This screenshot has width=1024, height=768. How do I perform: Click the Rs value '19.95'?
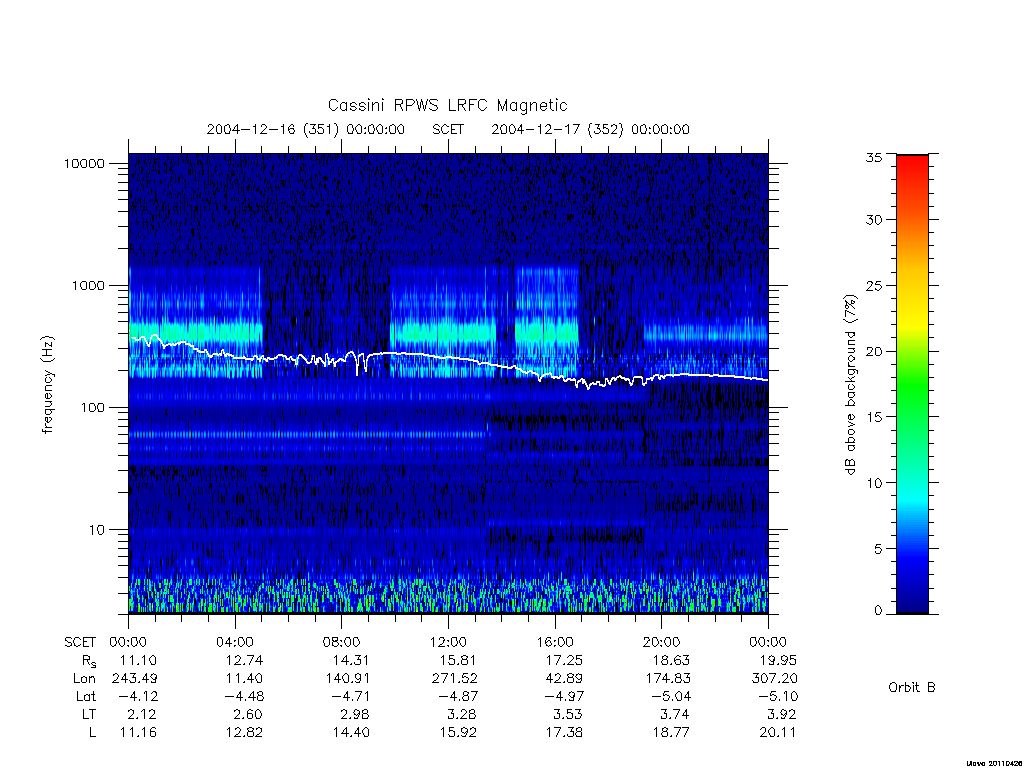[778, 661]
